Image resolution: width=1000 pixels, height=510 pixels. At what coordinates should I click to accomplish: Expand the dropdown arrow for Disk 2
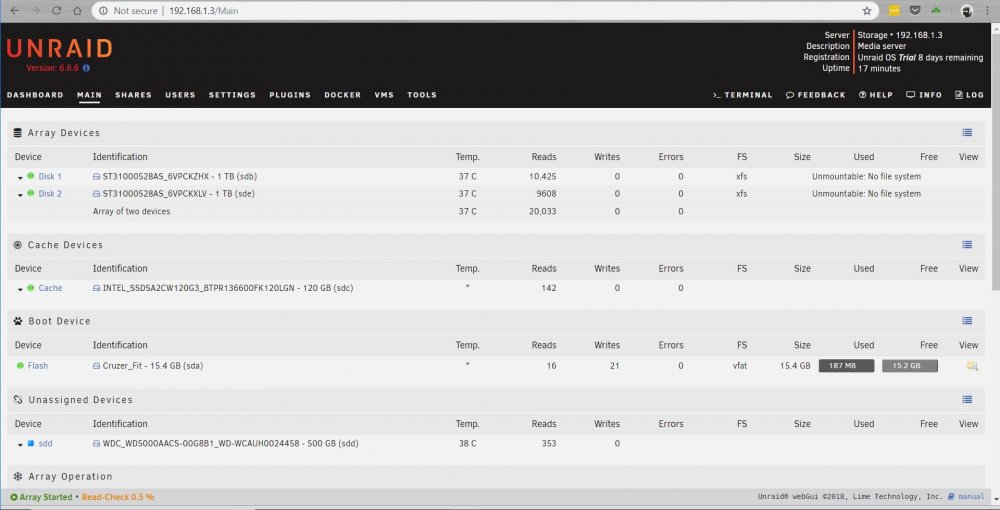coord(20,195)
